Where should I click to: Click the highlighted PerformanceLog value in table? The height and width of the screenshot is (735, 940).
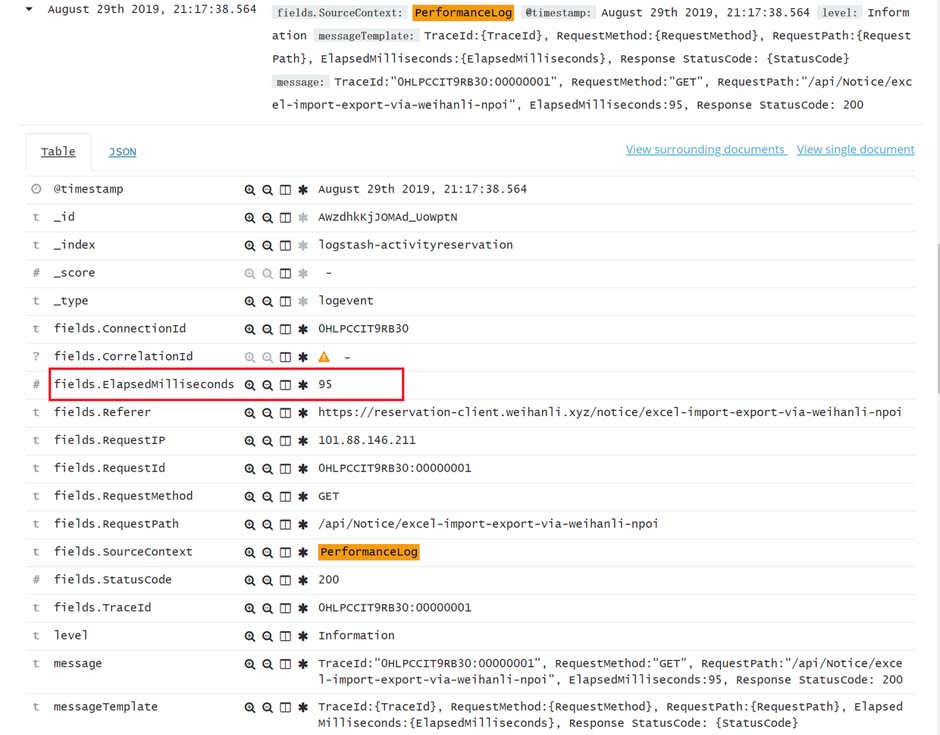(x=369, y=552)
